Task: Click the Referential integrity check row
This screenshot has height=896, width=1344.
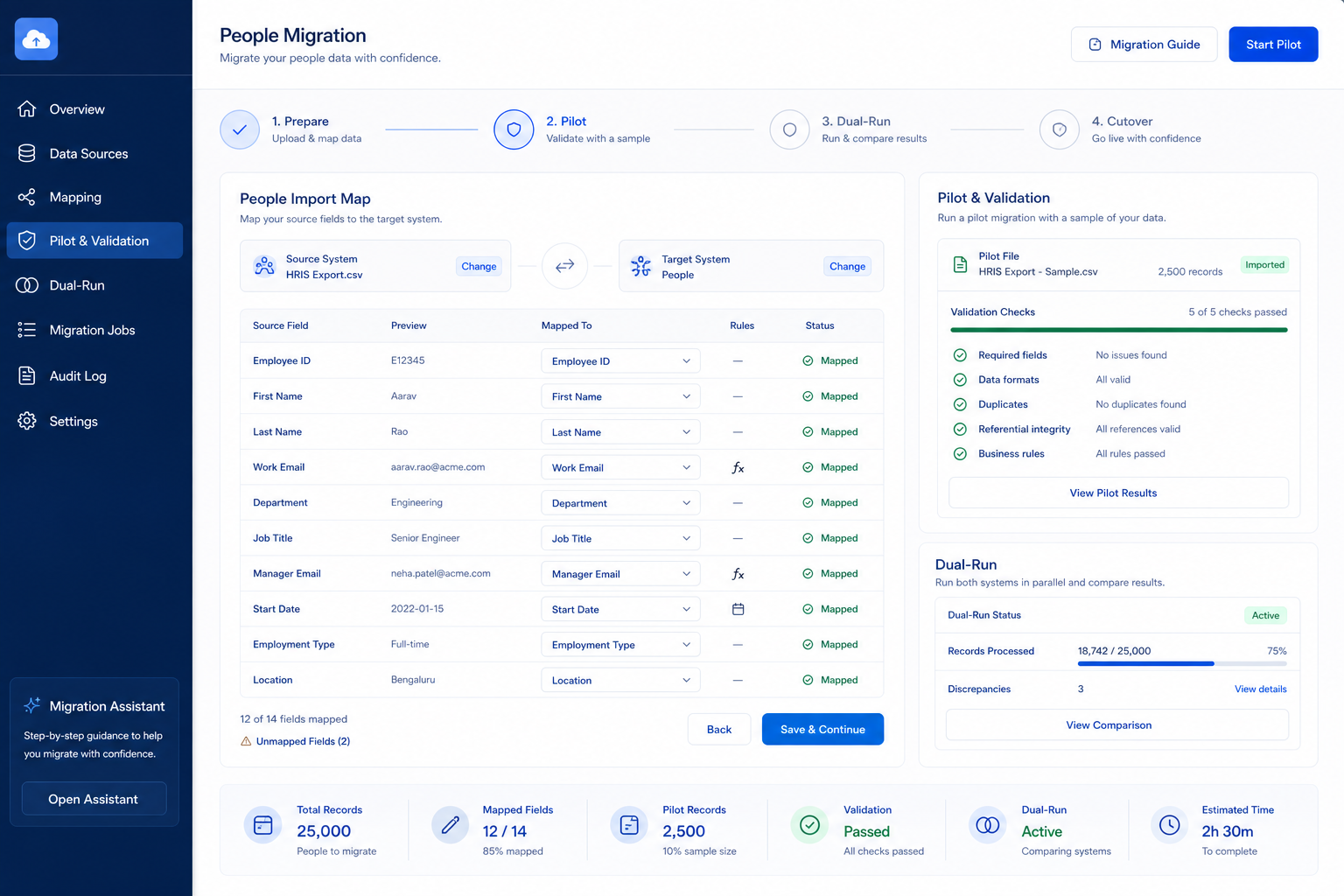Action: [1118, 429]
